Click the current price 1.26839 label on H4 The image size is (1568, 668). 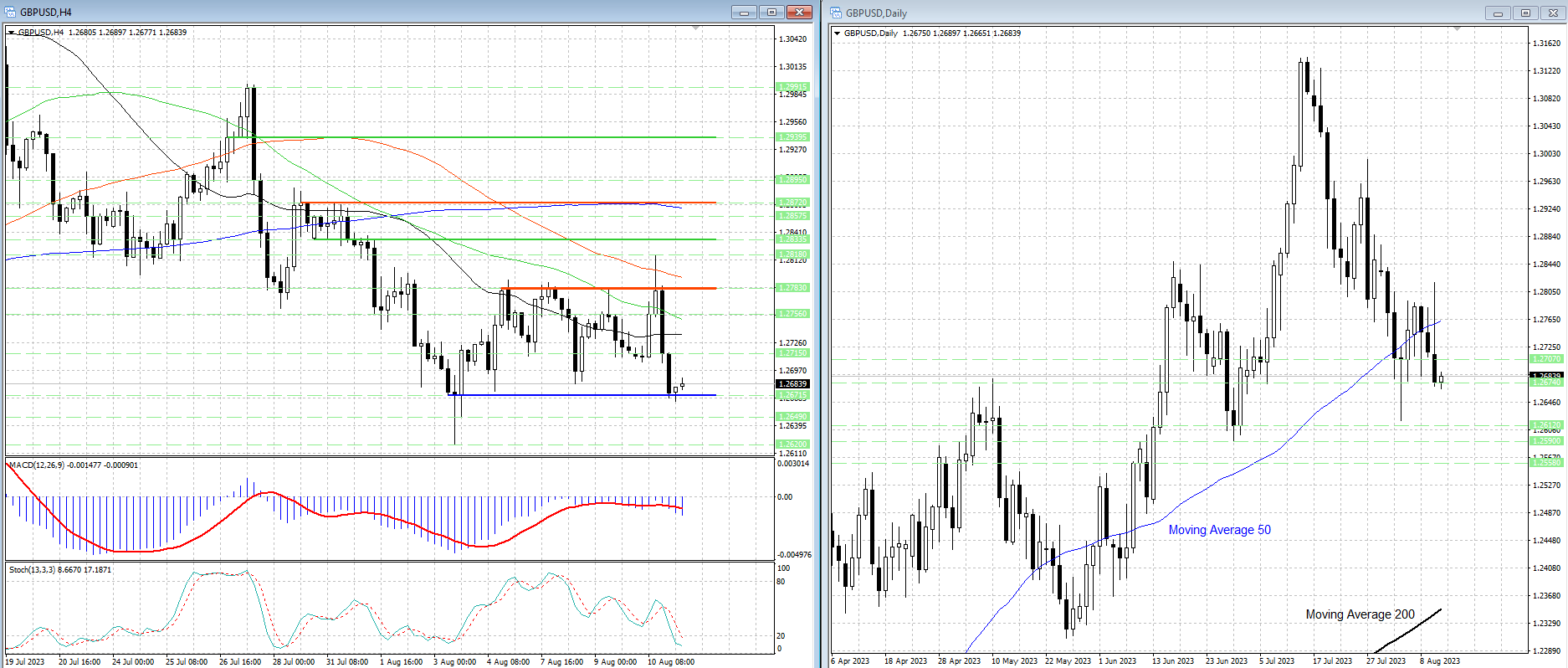coord(792,384)
